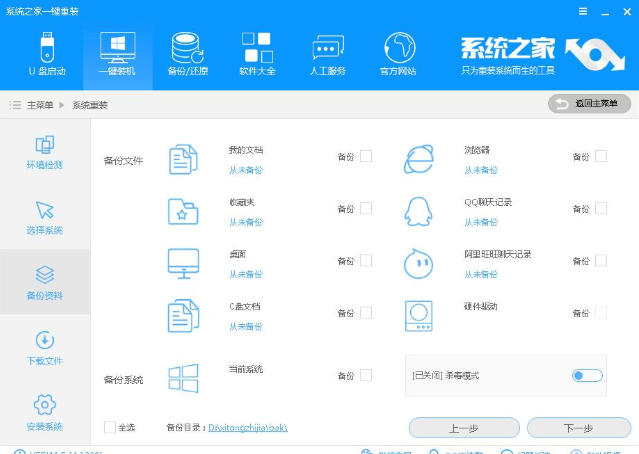Click the 上一步 button
This screenshot has width=639, height=454.
click(x=462, y=428)
